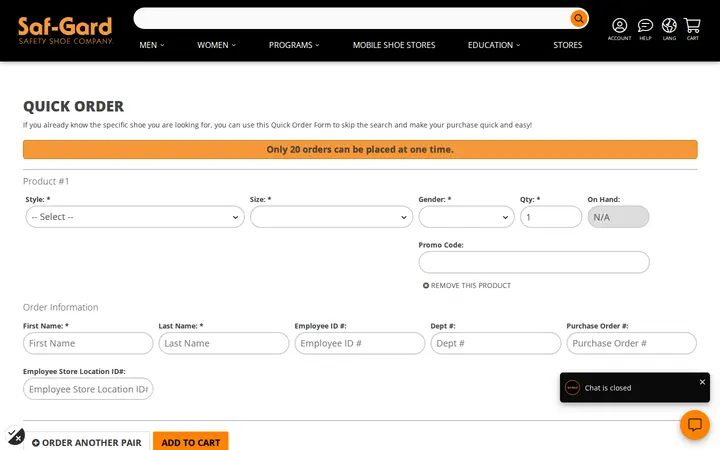The width and height of the screenshot is (720, 450).
Task: Open the Stores page
Action: (568, 45)
